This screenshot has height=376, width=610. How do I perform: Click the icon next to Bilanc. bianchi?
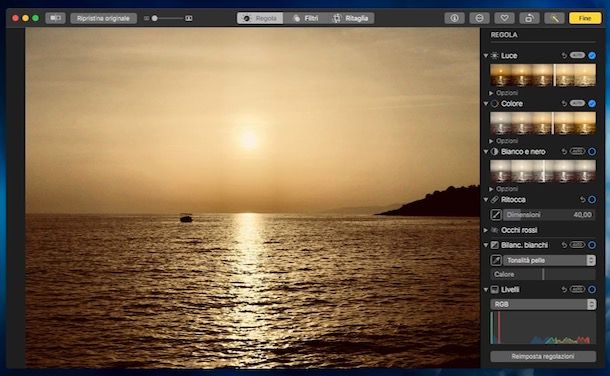coord(494,245)
